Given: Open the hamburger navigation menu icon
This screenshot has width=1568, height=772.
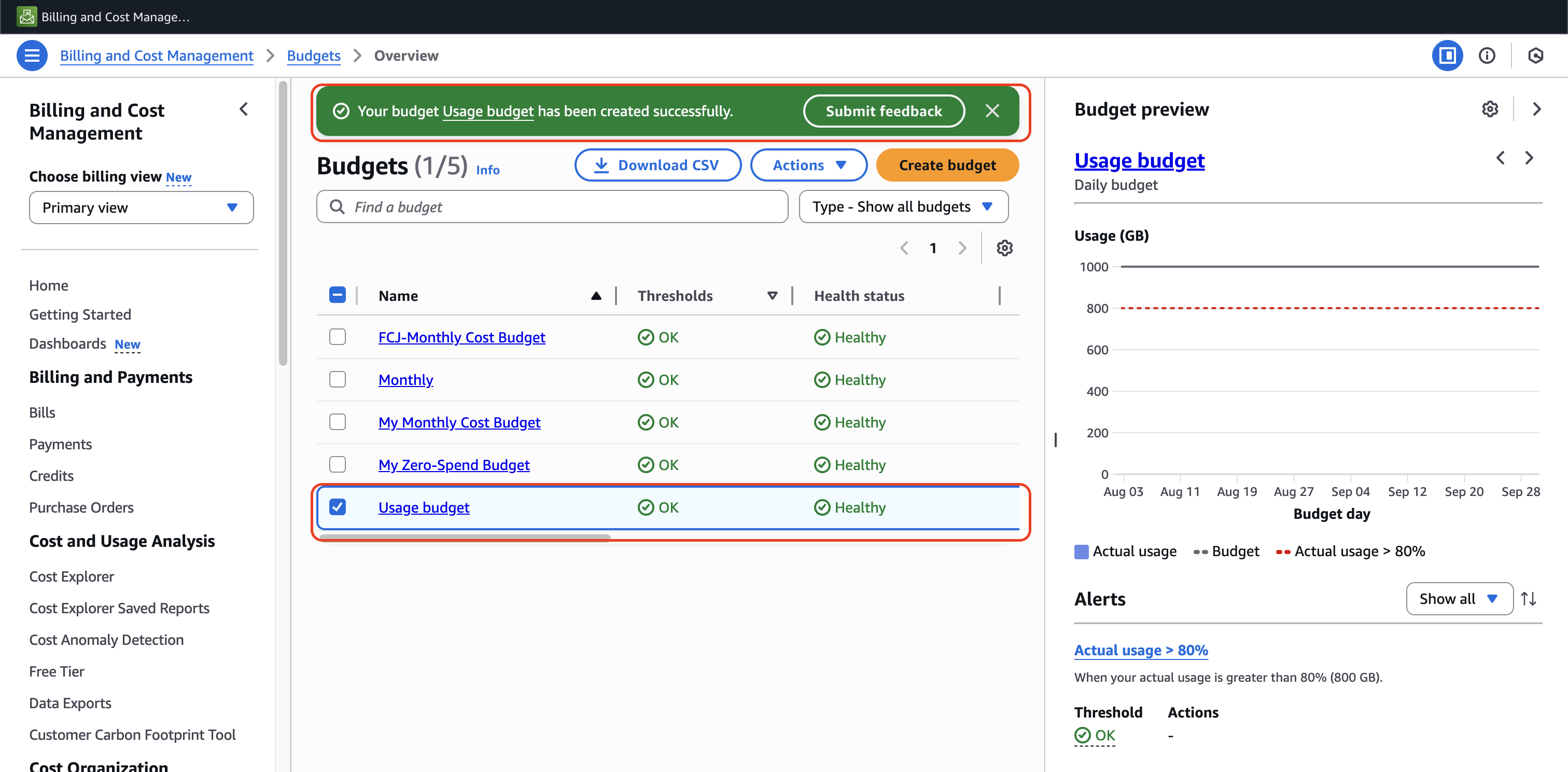Looking at the screenshot, I should [32, 56].
